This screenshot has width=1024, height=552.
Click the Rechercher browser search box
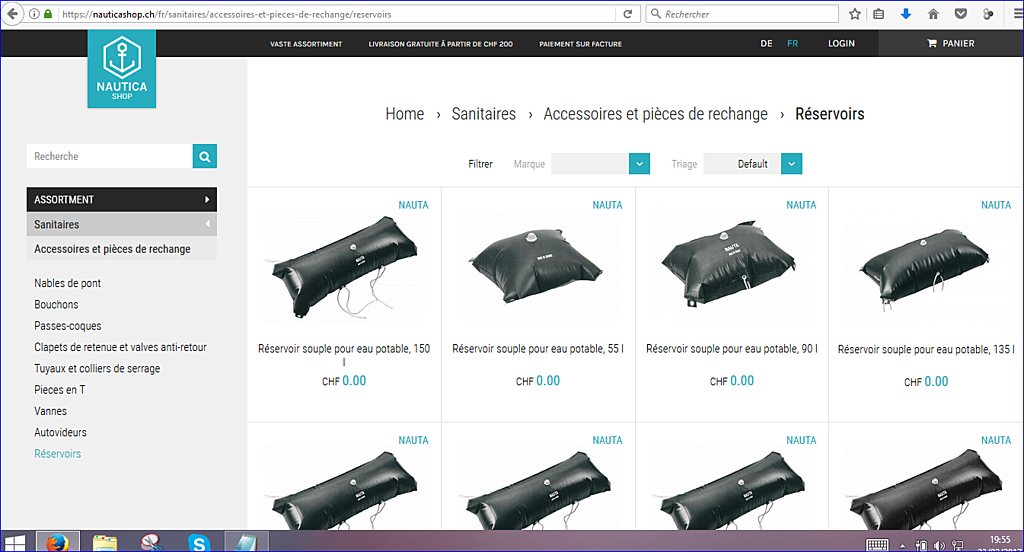click(x=743, y=14)
